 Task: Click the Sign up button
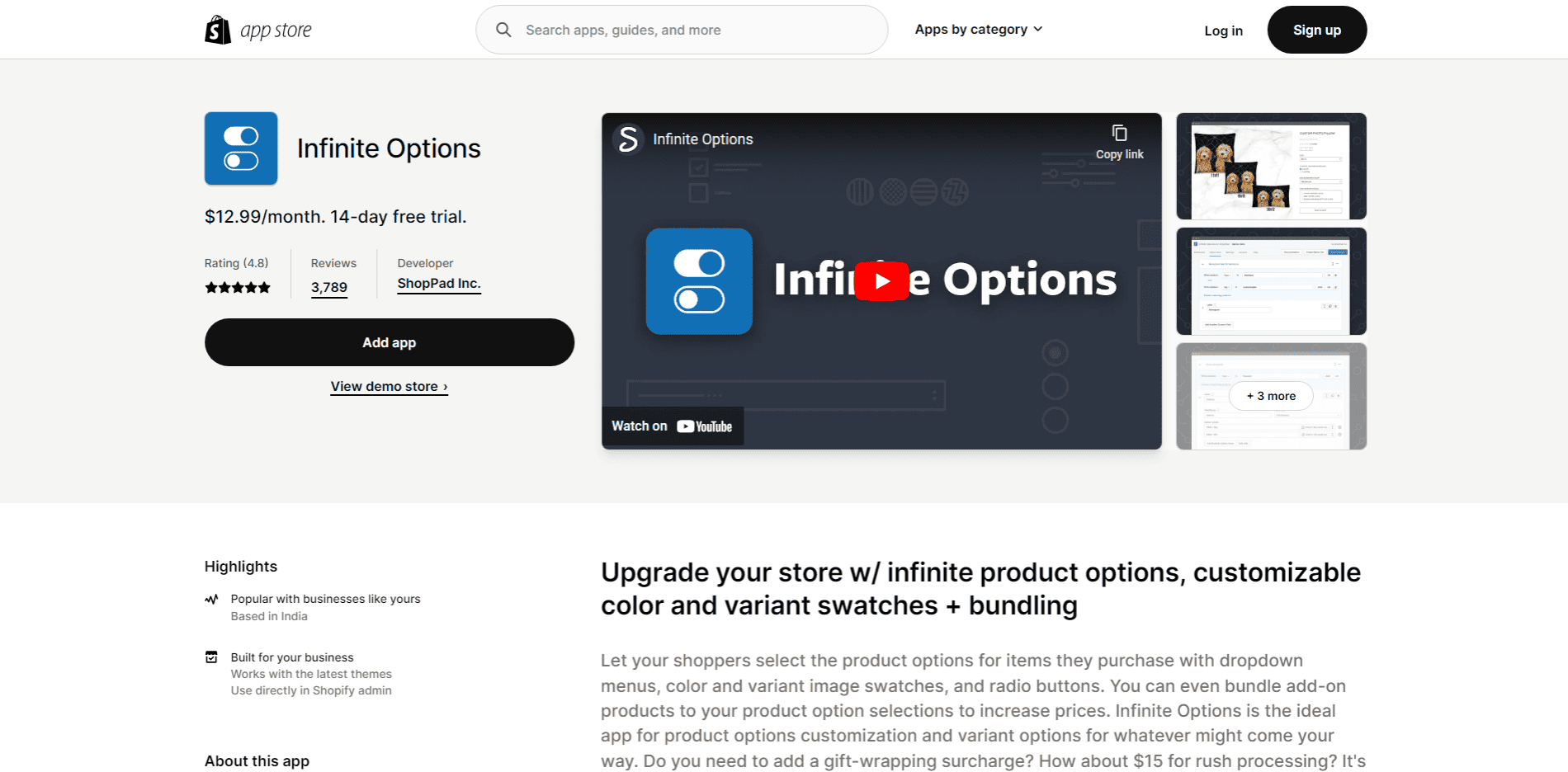tap(1317, 30)
